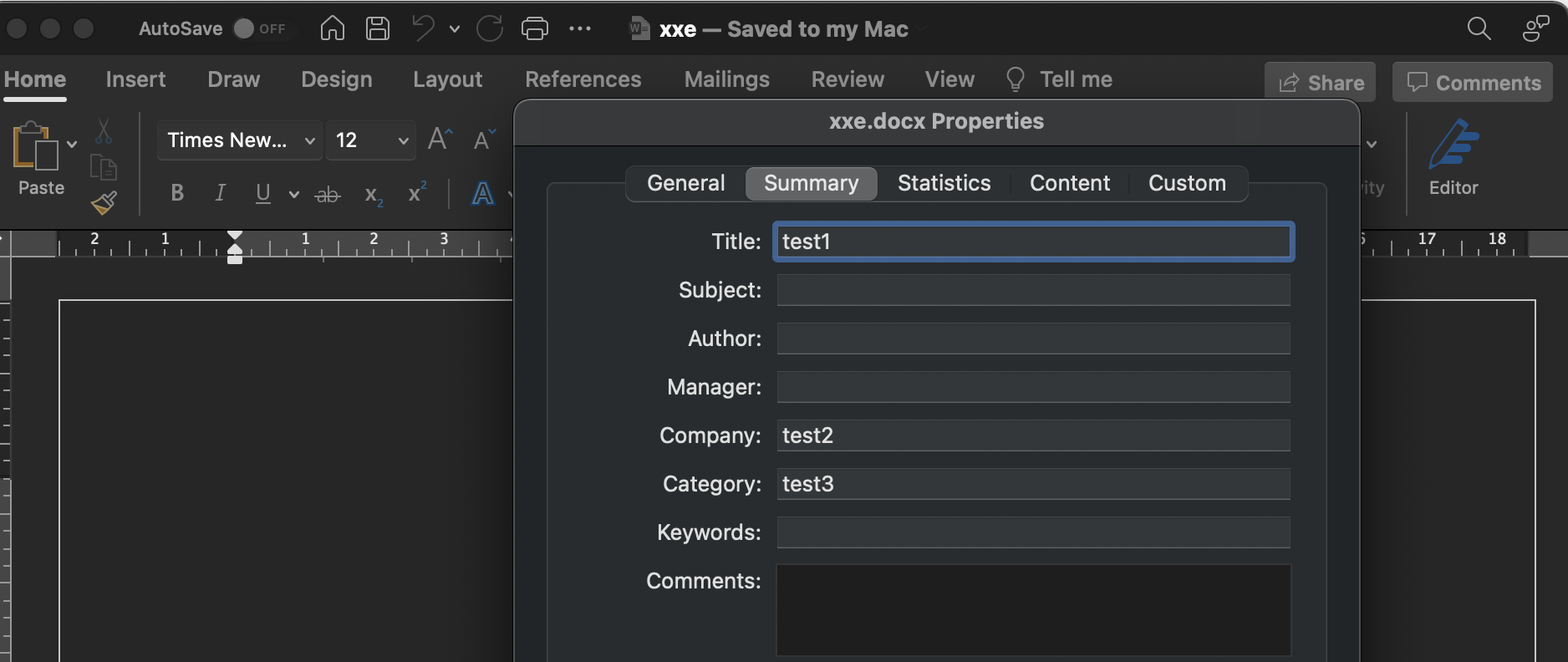This screenshot has width=1568, height=662.
Task: Click the Save disk icon
Action: click(x=378, y=28)
